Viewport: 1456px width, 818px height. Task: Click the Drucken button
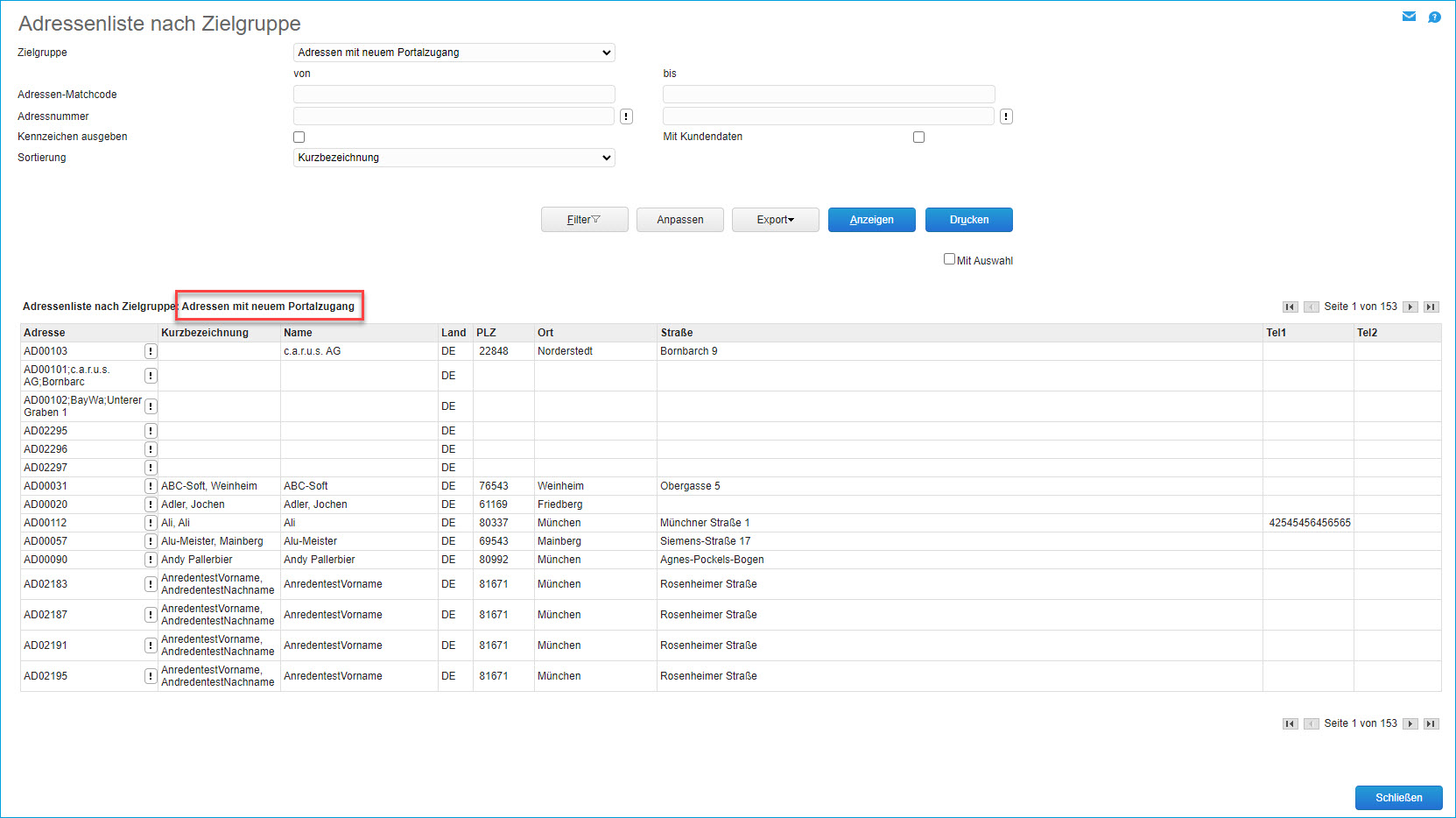point(968,220)
